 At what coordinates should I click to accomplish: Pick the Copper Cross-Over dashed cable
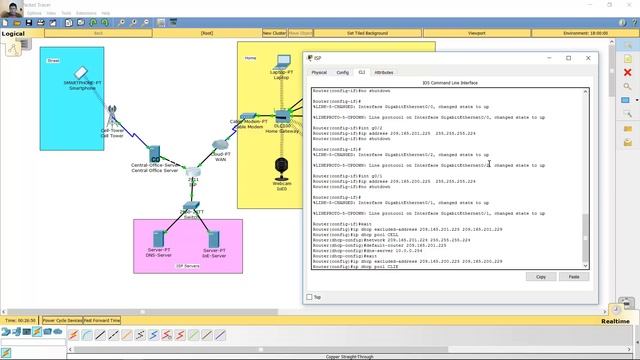[113, 335]
